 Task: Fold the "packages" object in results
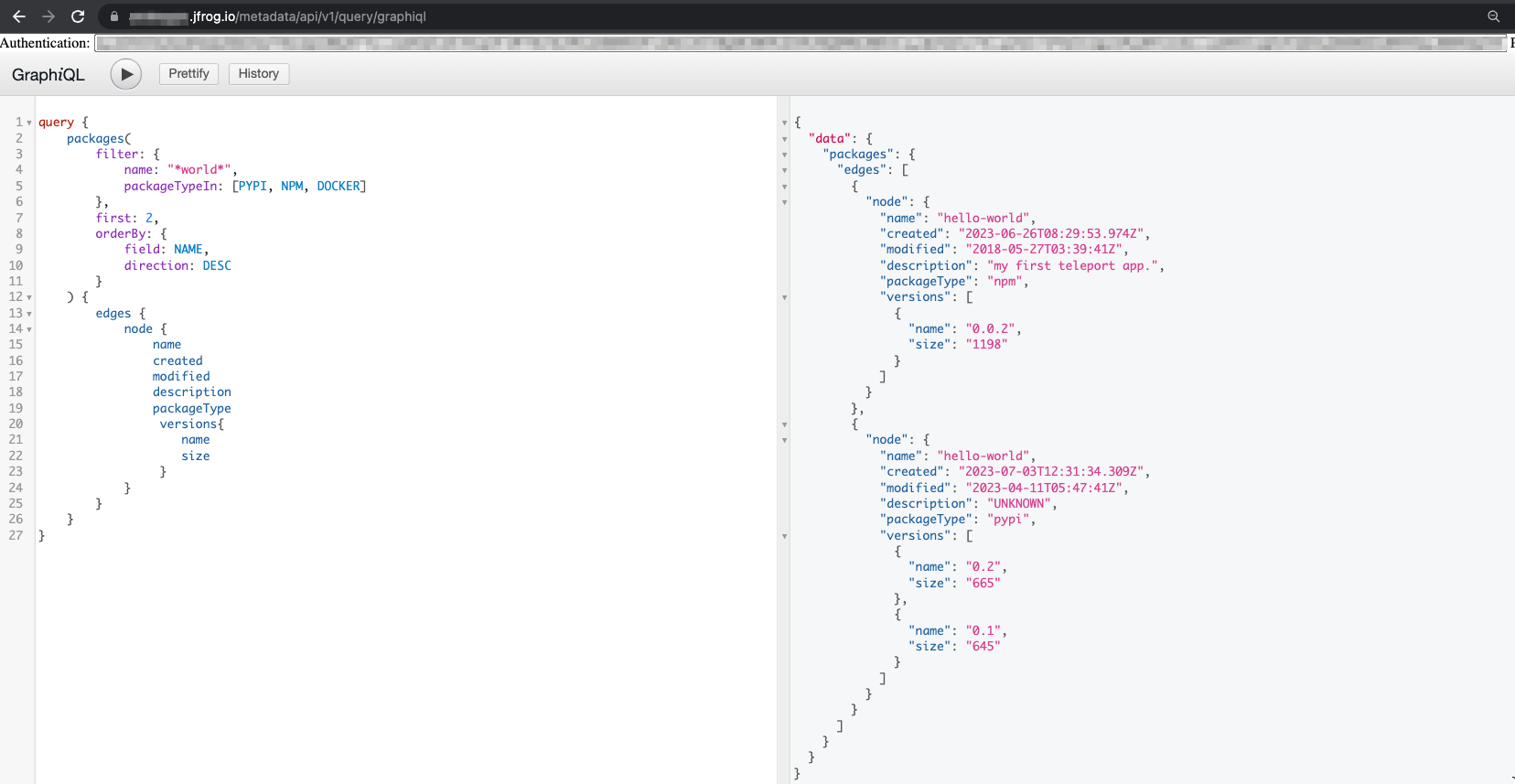784,155
